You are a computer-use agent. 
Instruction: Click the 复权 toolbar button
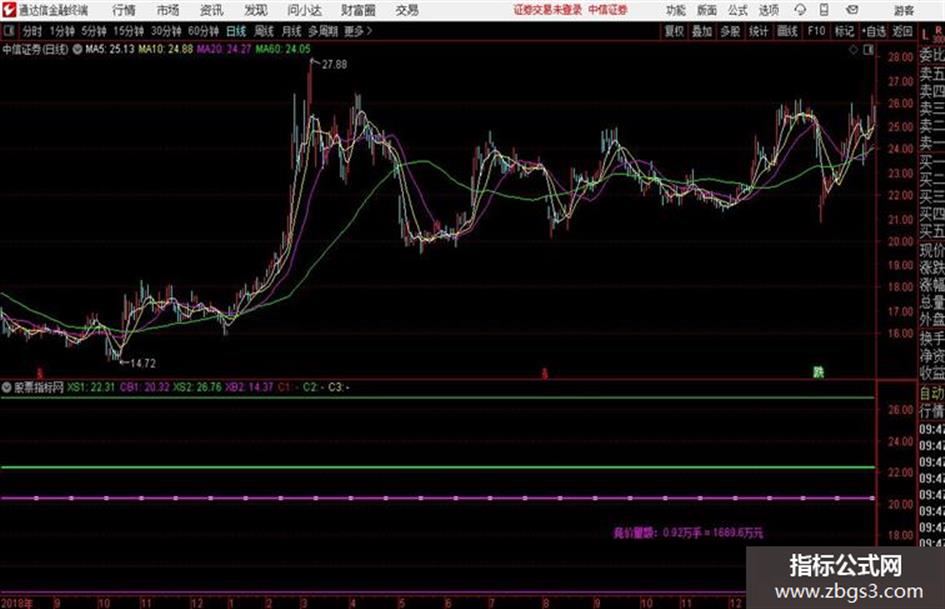pyautogui.click(x=674, y=31)
